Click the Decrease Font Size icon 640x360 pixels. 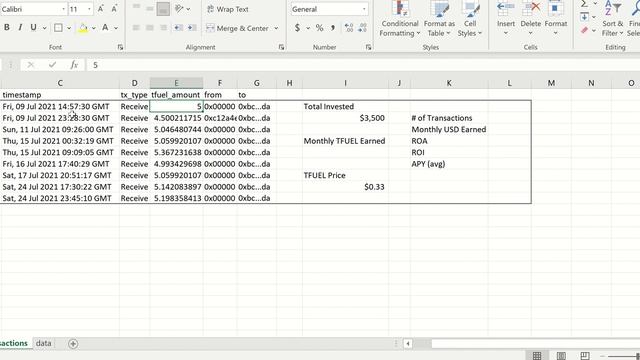pyautogui.click(x=114, y=9)
